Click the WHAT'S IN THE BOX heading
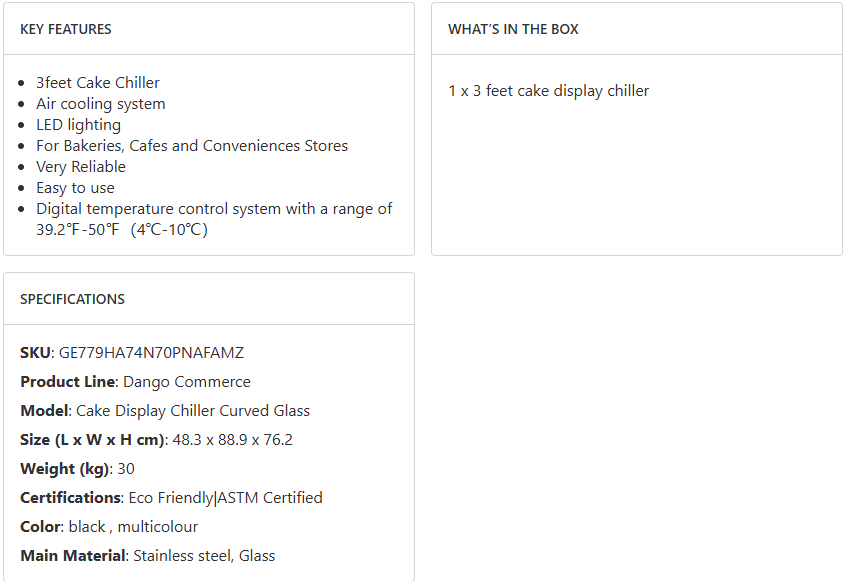This screenshot has width=847, height=581. 513,29
